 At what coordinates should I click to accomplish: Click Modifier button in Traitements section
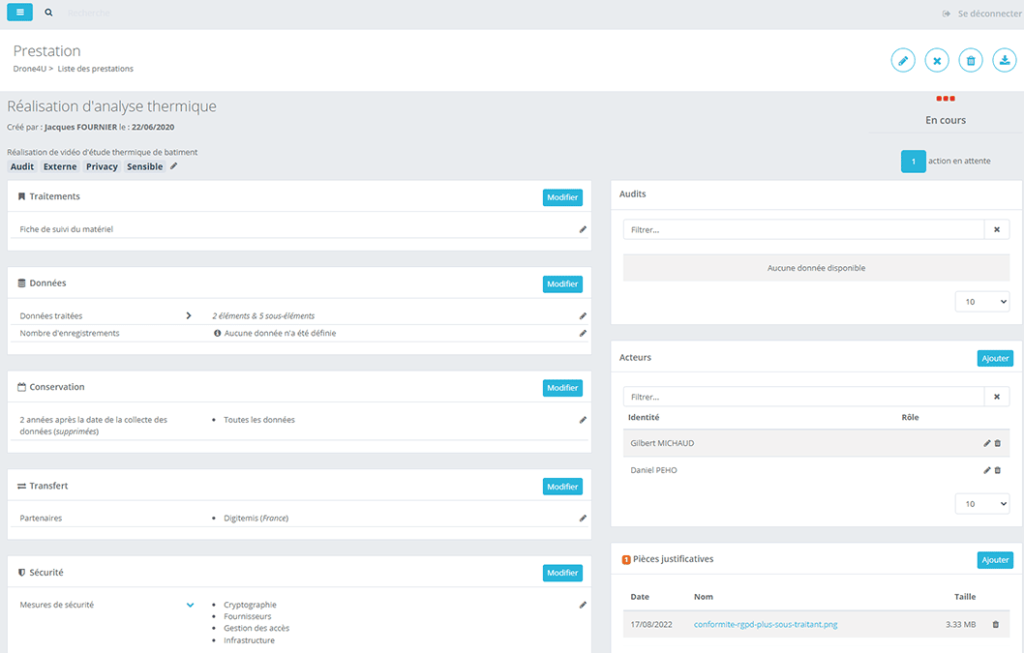pos(562,198)
